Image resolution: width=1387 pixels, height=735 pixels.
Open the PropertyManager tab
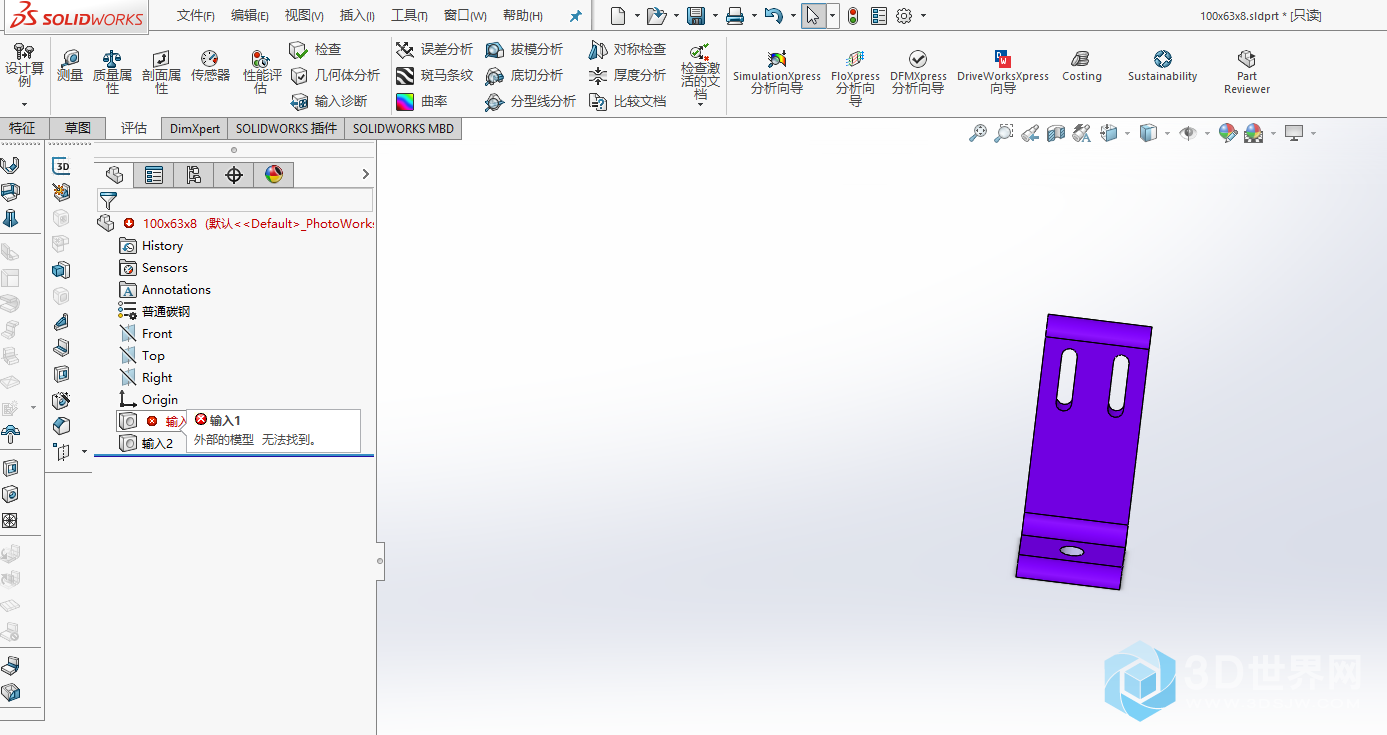tap(154, 175)
